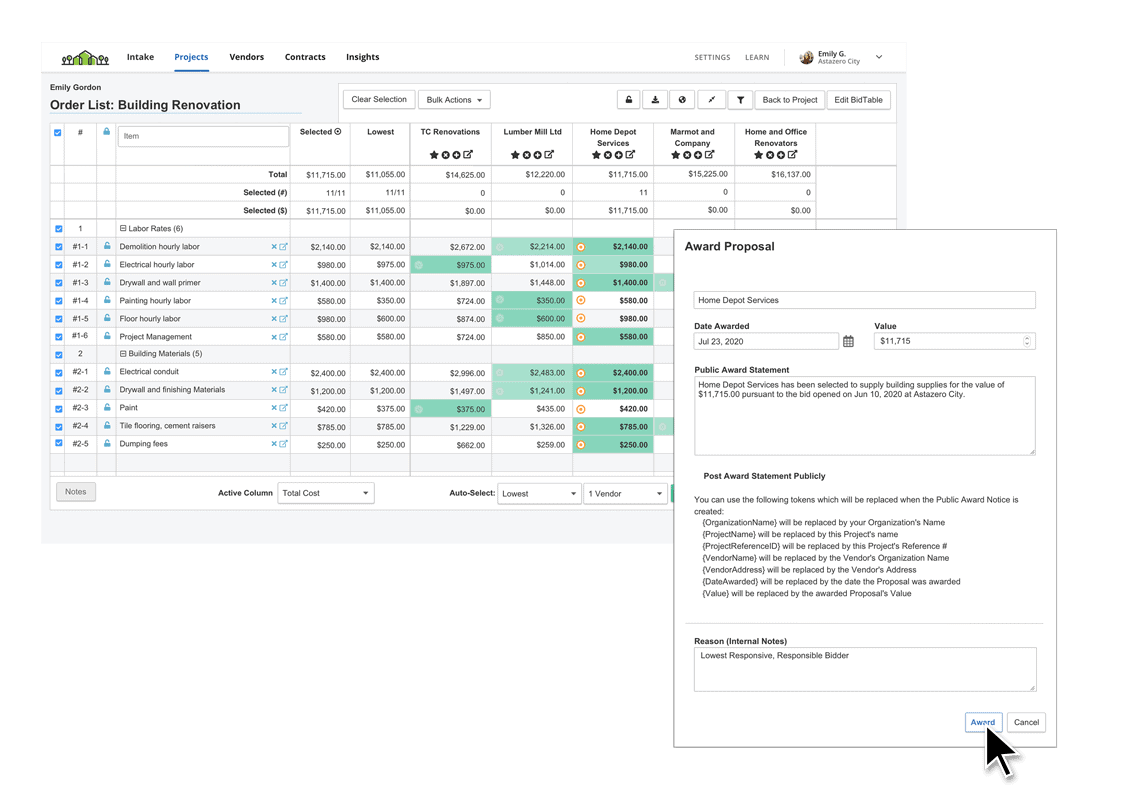Uncheck the Dumping fees row checkbox
The width and height of the screenshot is (1140, 800).
click(58, 444)
